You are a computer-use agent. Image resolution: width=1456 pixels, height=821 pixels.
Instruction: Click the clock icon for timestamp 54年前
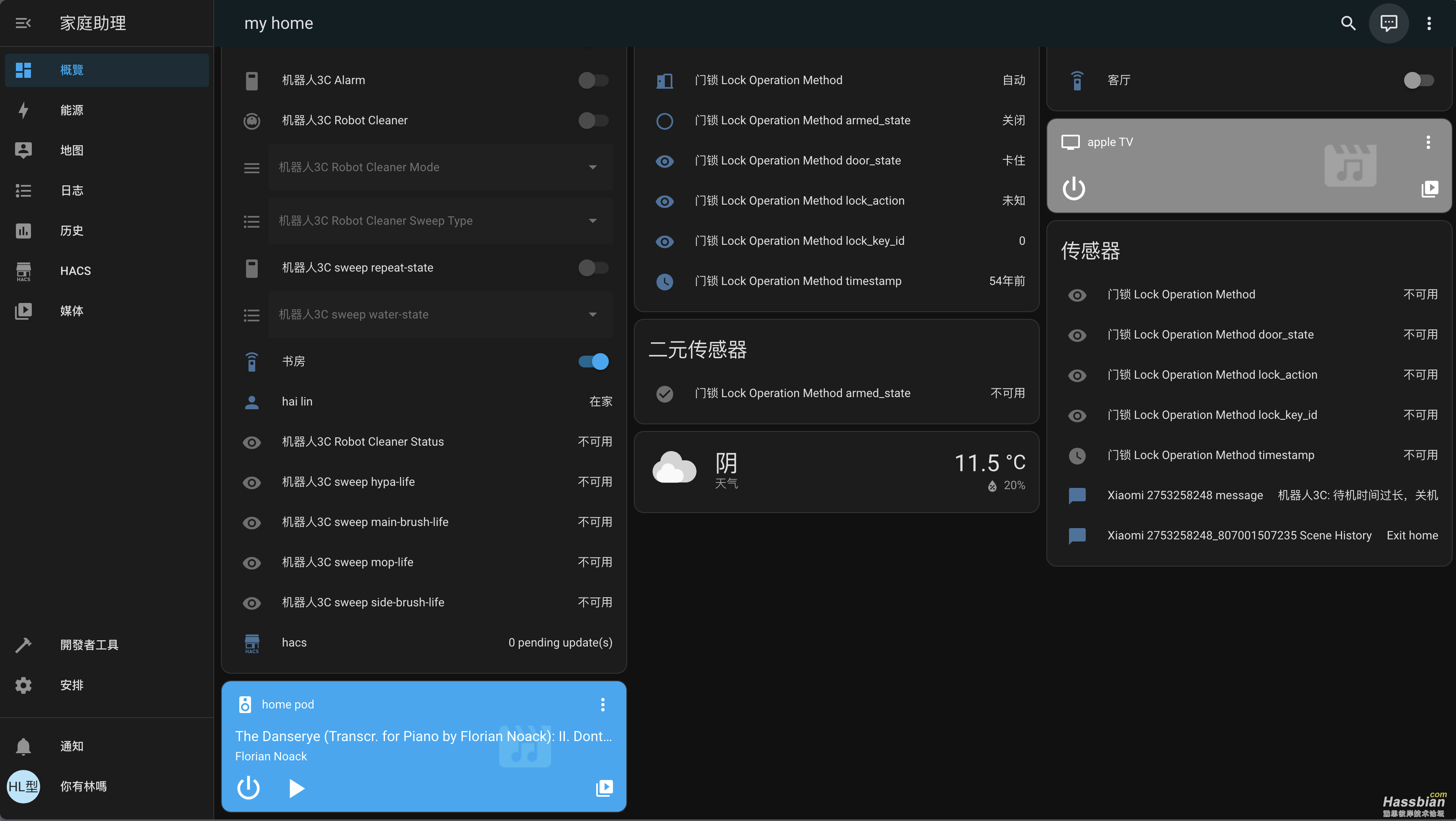tap(664, 281)
